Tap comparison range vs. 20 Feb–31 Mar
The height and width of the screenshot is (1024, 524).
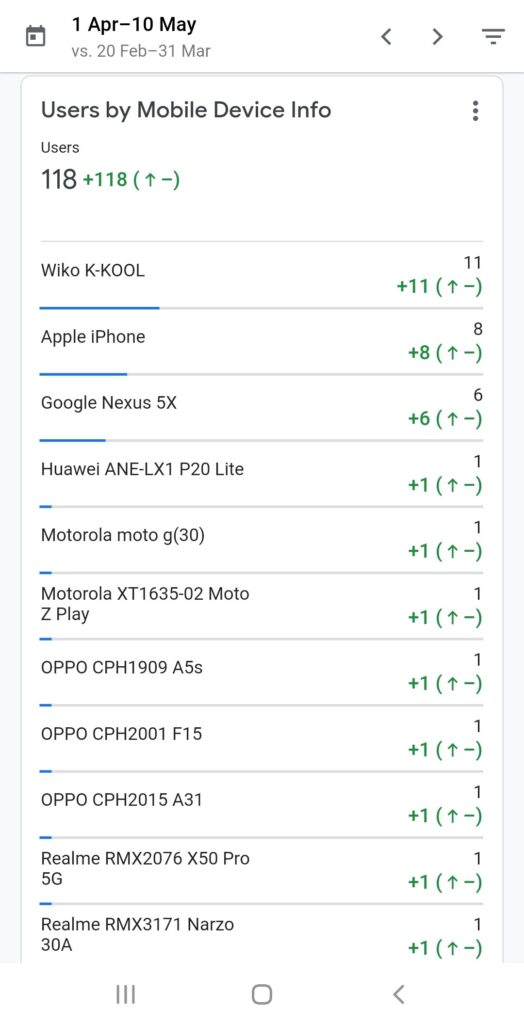[x=141, y=51]
